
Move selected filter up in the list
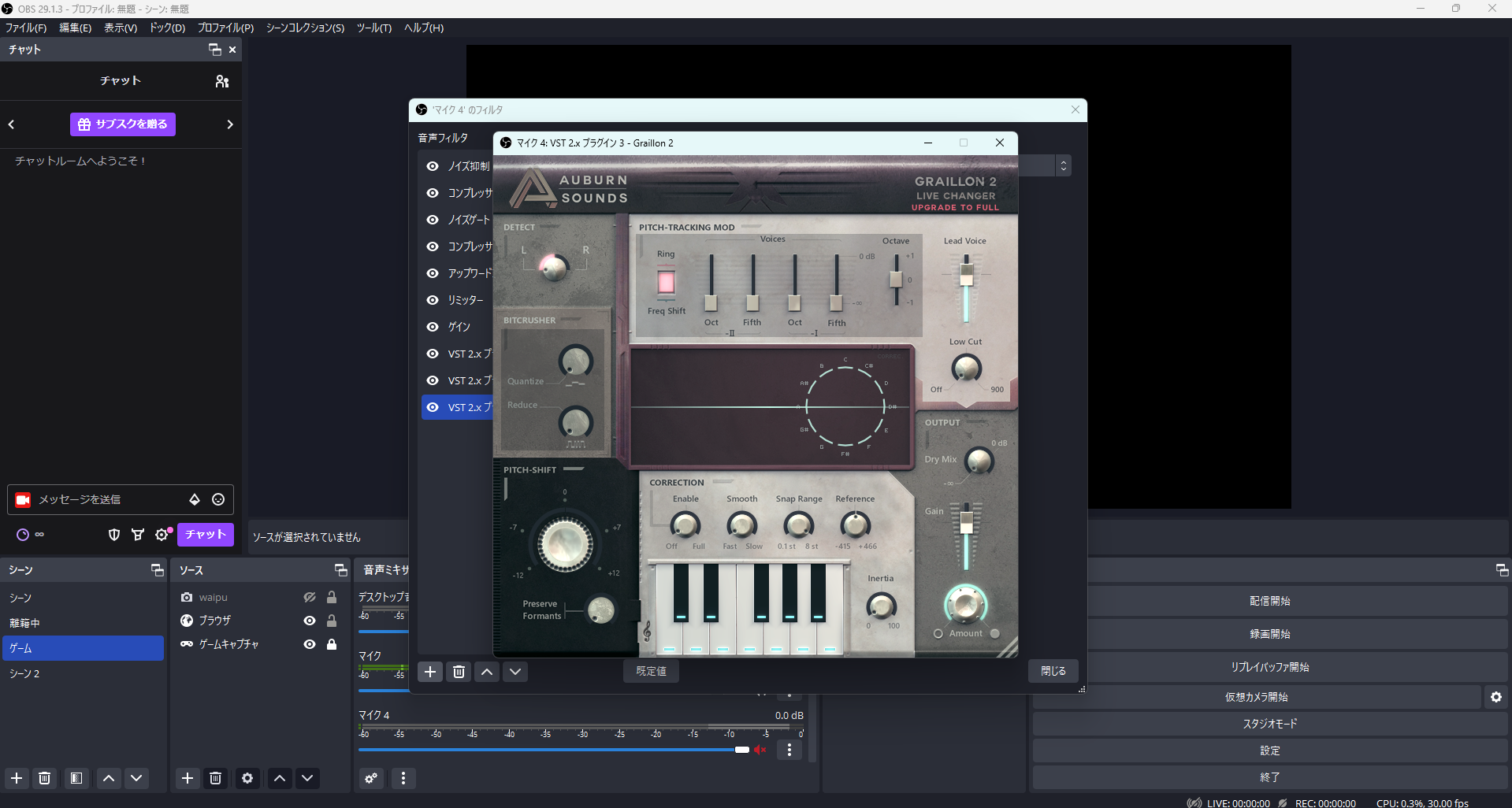[x=487, y=672]
